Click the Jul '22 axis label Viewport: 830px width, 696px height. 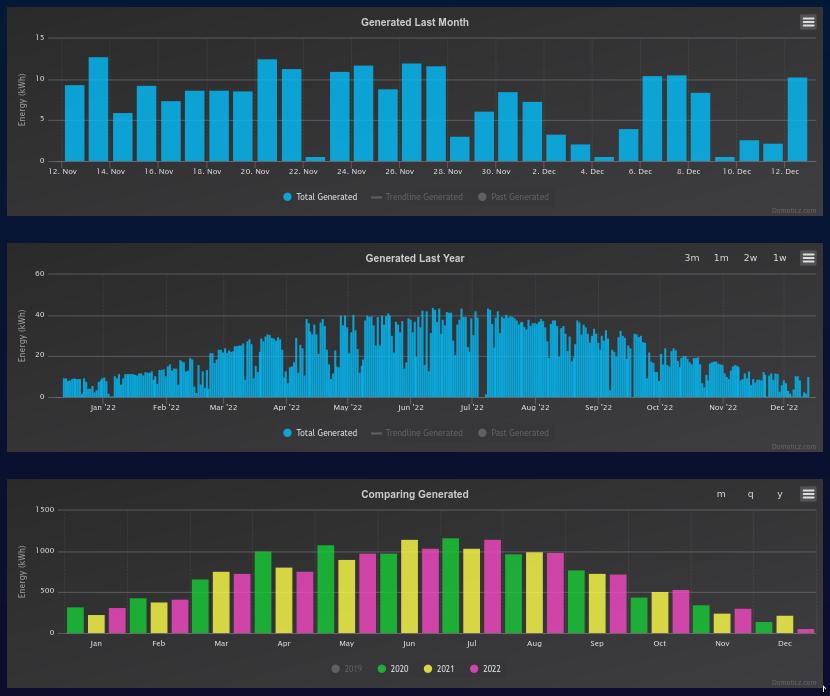point(472,408)
